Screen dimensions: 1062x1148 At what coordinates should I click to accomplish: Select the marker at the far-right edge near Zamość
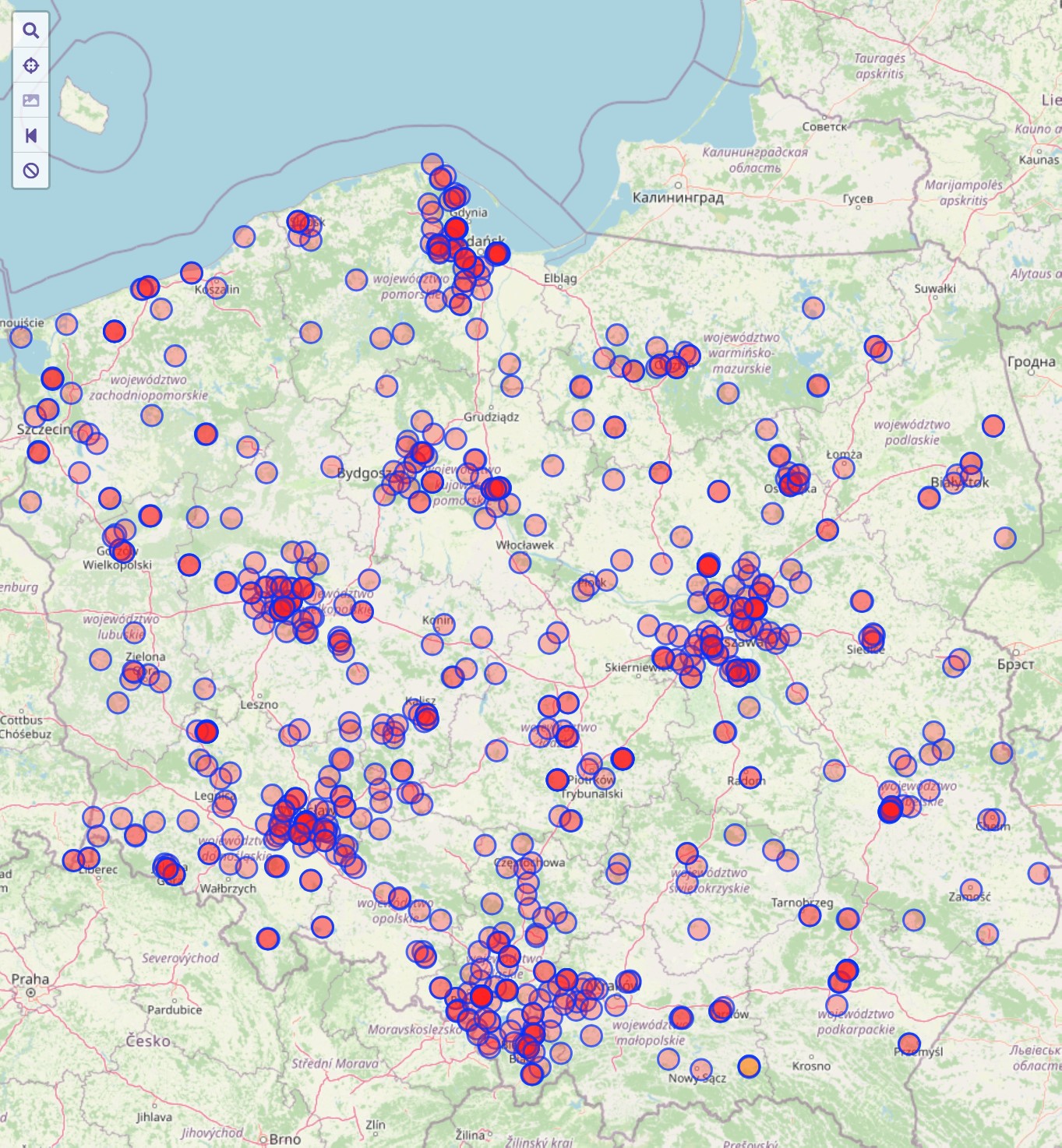coord(1039,873)
